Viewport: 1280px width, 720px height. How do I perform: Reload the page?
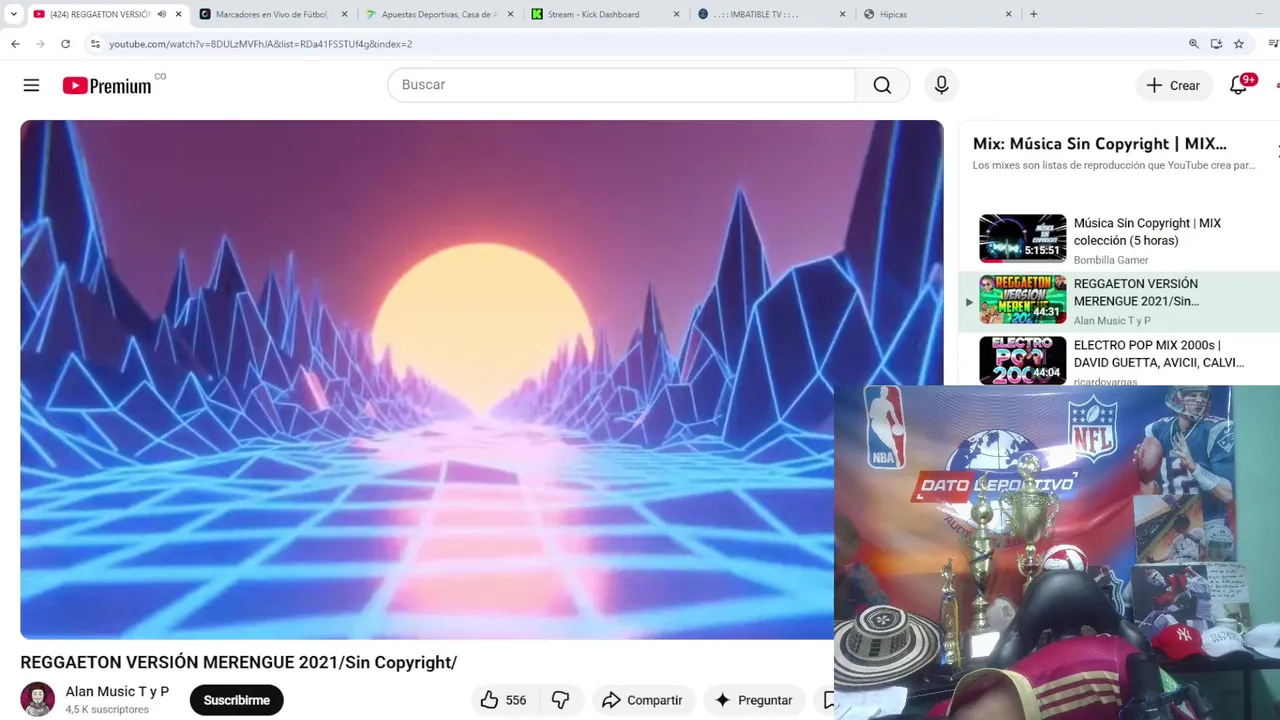[x=65, y=44]
